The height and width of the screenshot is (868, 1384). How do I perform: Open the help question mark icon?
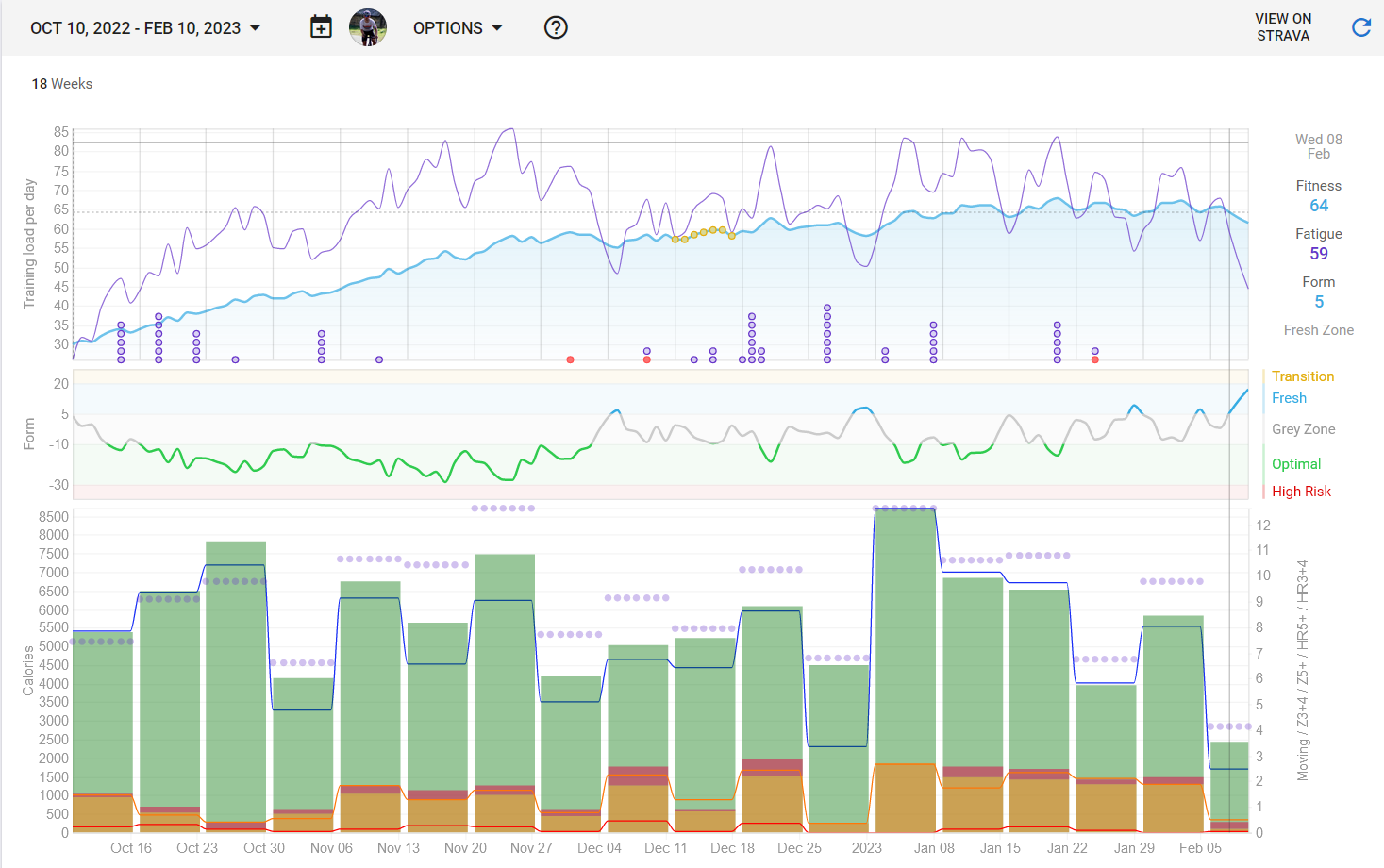click(x=556, y=27)
